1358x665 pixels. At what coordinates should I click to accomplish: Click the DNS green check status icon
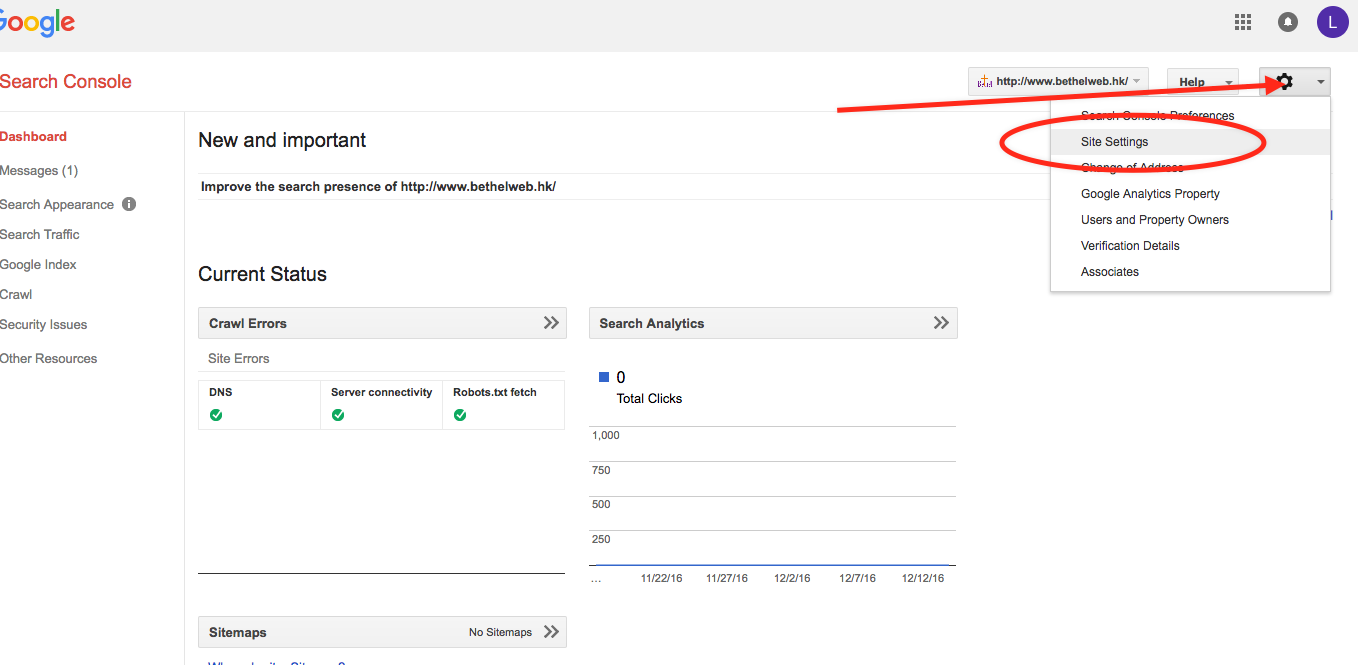[x=216, y=415]
